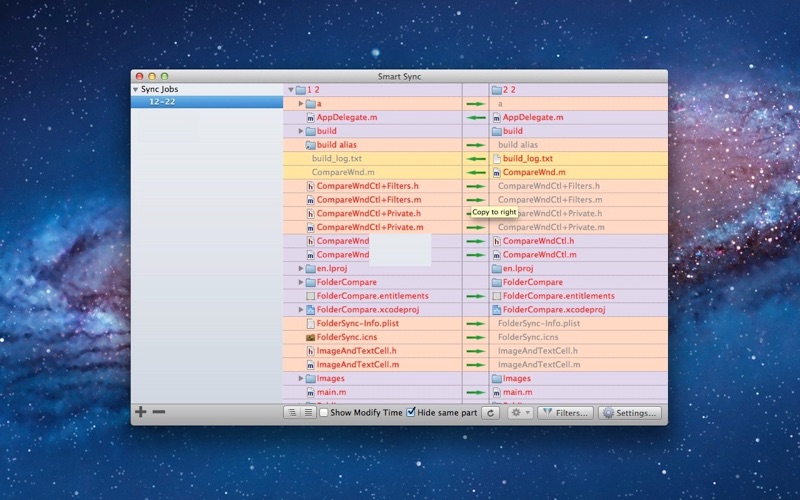Select the 12-22 sync job
This screenshot has height=500, width=800.
163,102
